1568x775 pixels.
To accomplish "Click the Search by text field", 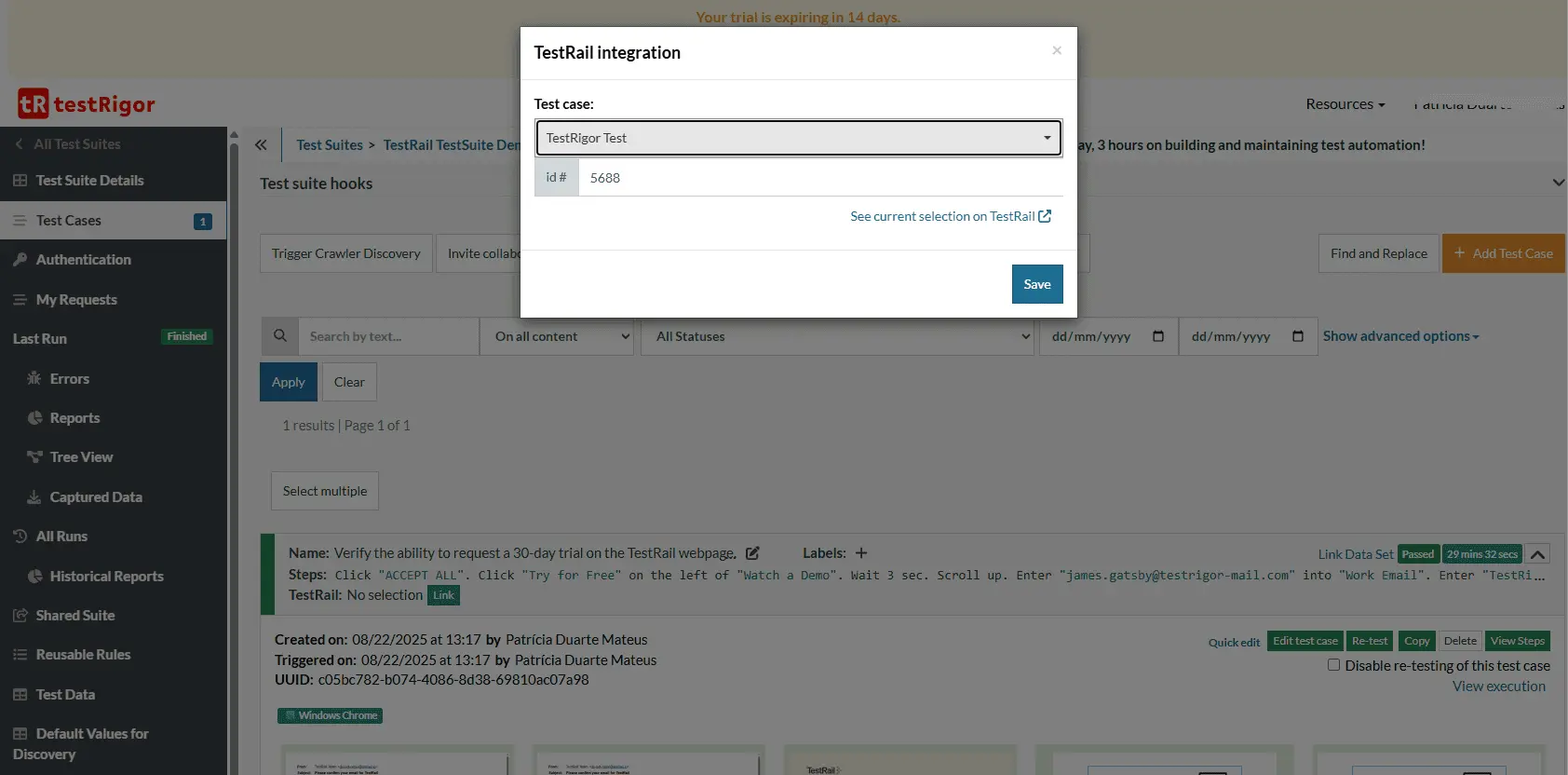I will (x=388, y=336).
